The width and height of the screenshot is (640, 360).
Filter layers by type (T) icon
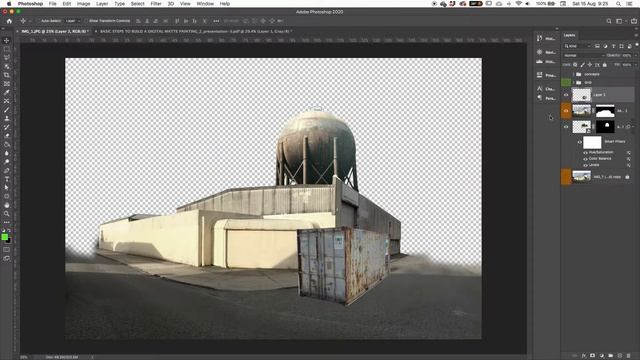(613, 46)
